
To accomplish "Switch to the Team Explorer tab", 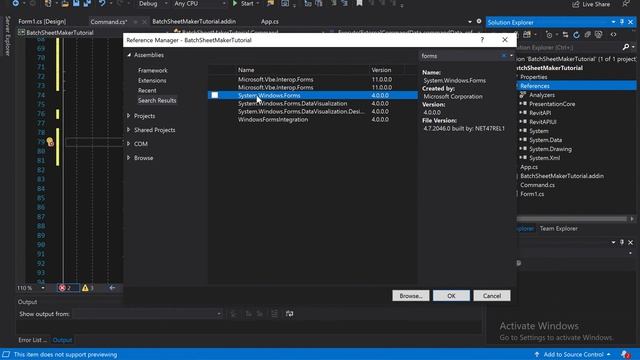I will 558,229.
